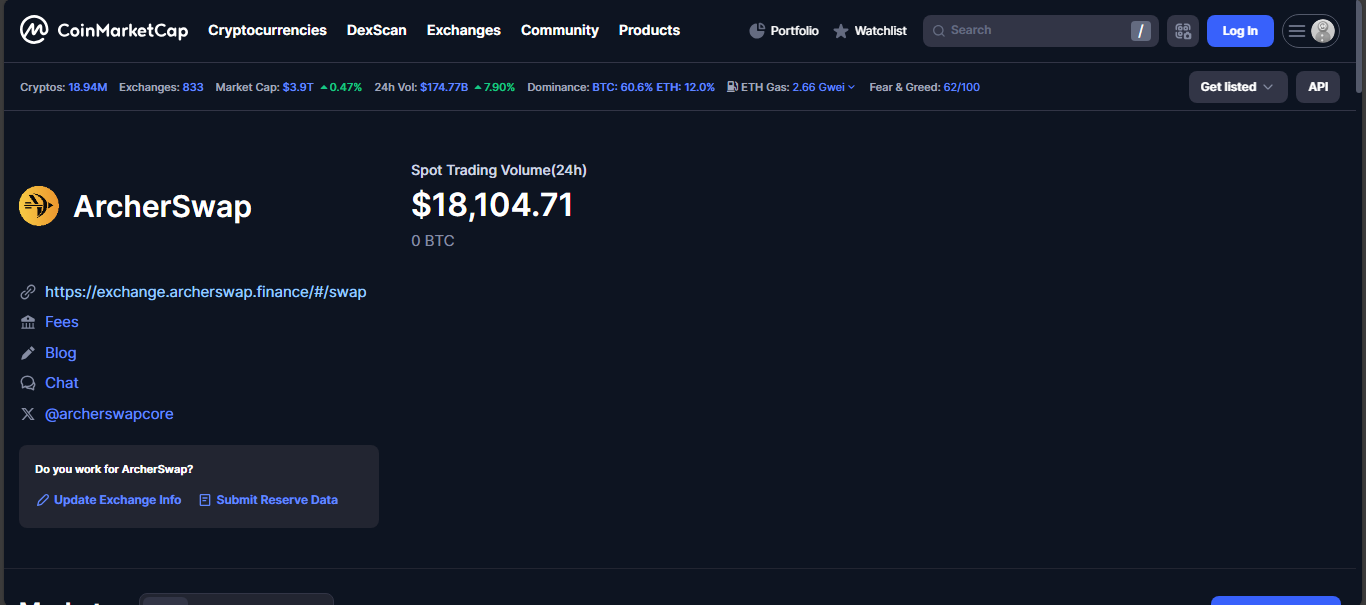
Task: Click the QR code scan icon
Action: (x=1183, y=31)
